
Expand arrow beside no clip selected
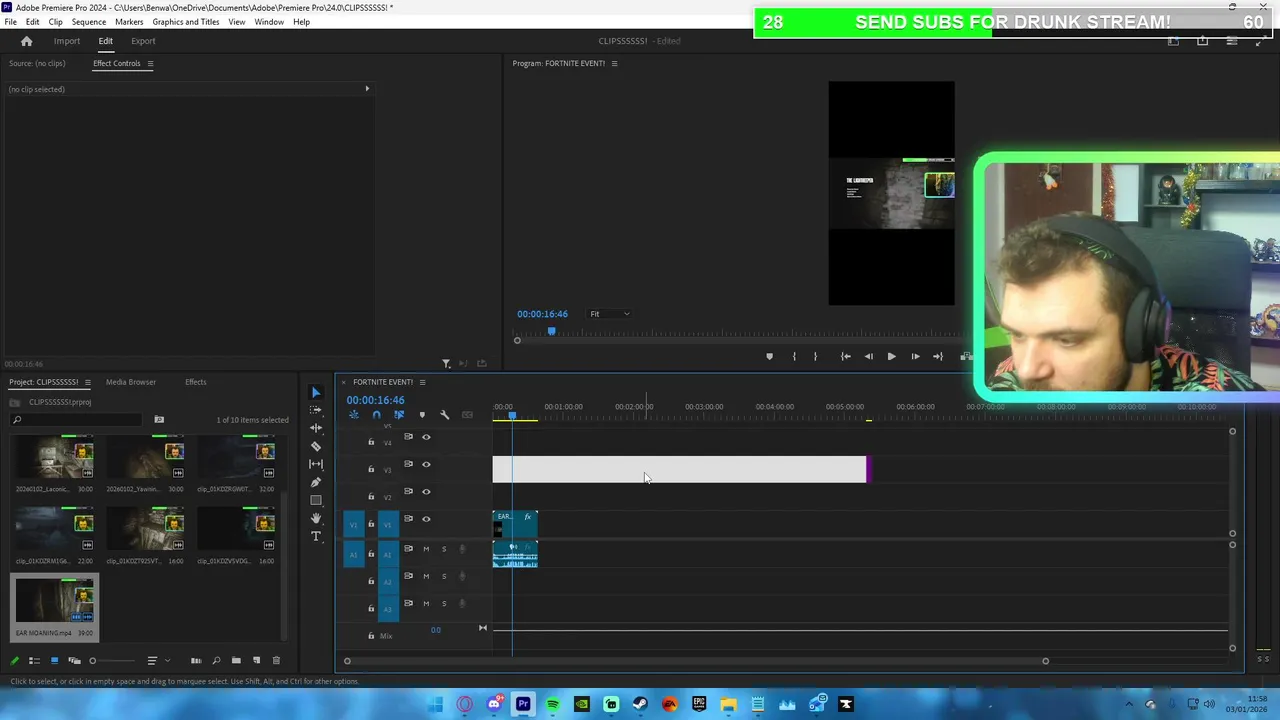[x=367, y=89]
